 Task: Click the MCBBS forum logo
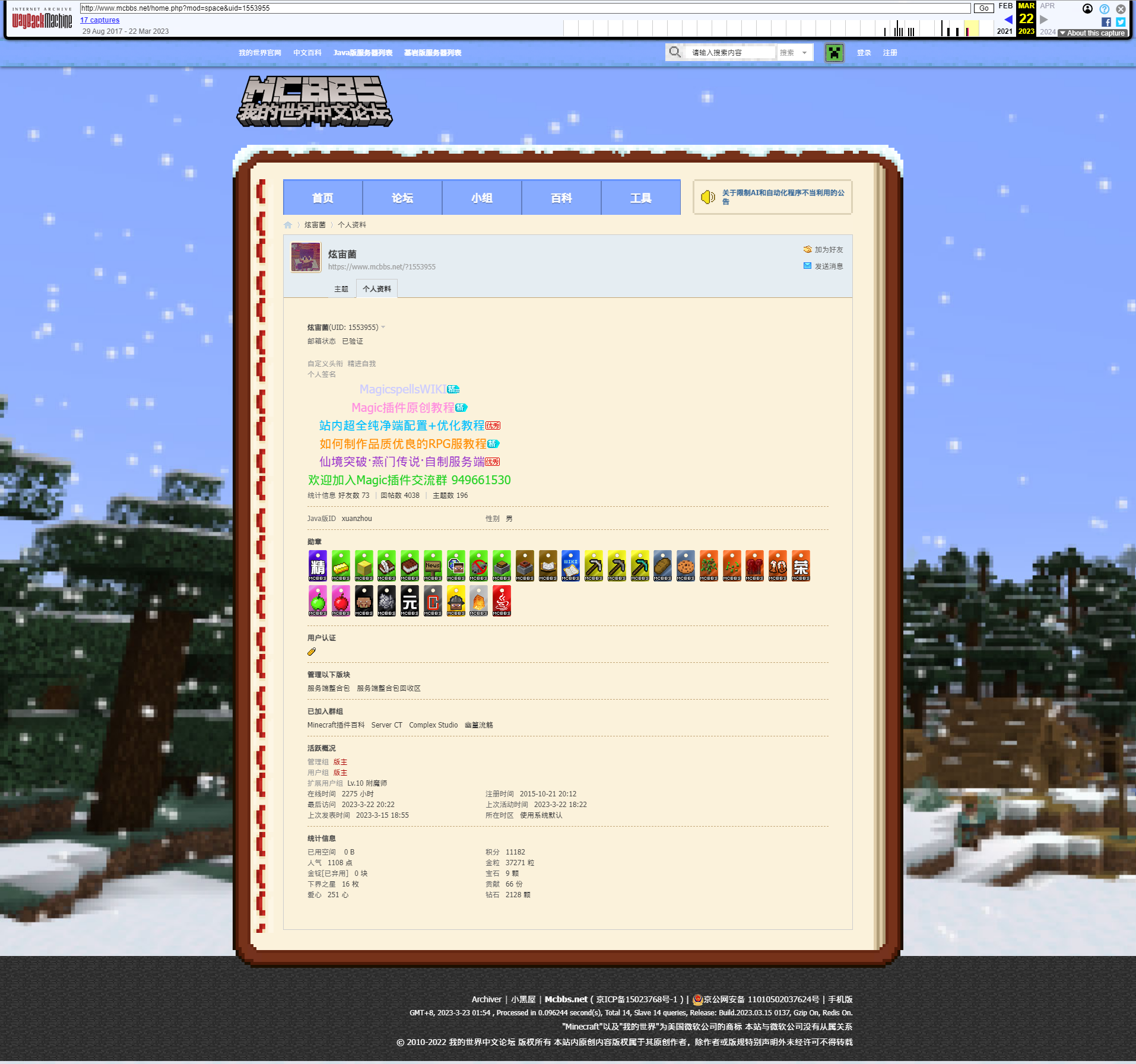coord(315,101)
